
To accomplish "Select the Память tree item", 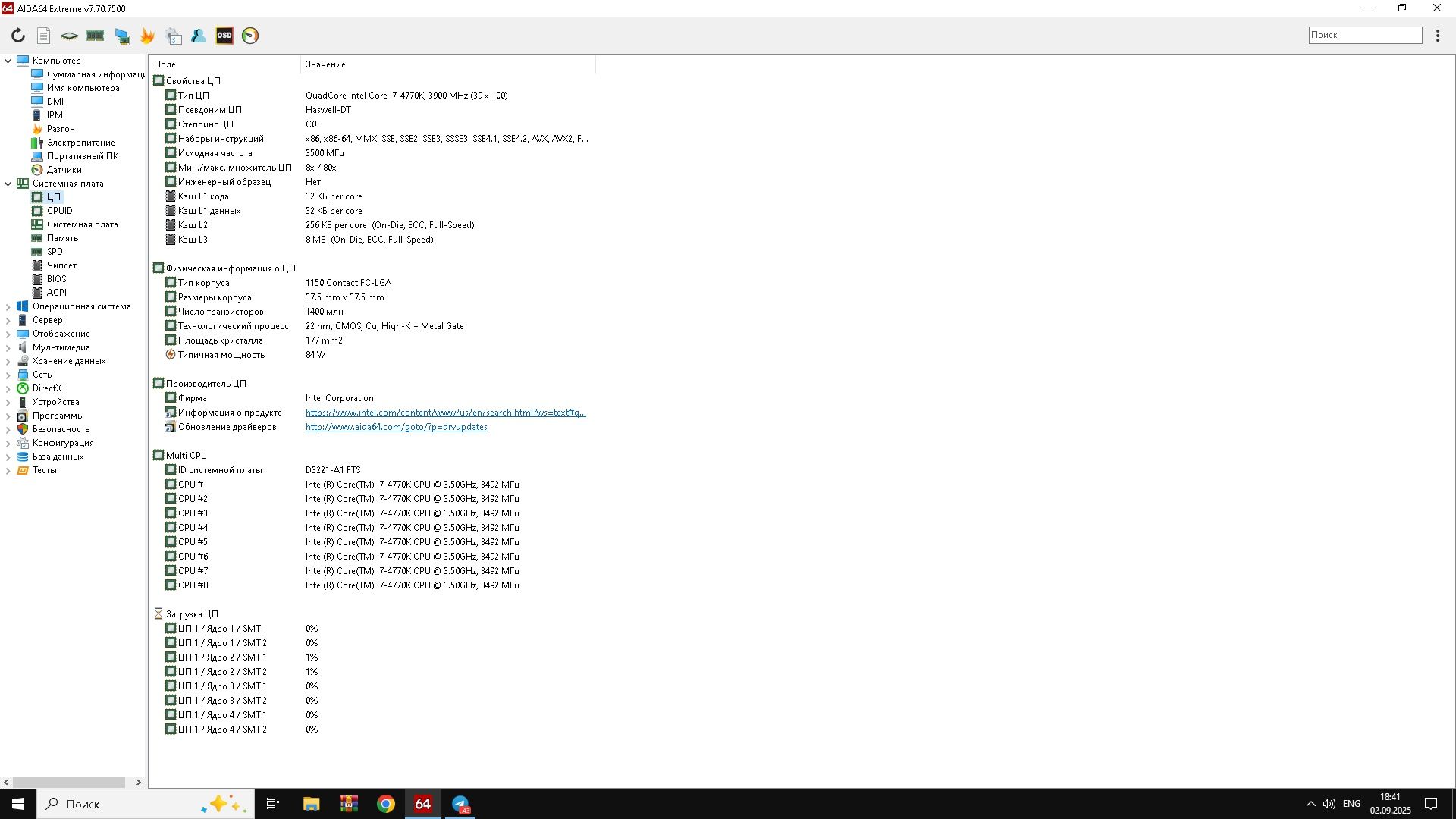I will [55, 238].
